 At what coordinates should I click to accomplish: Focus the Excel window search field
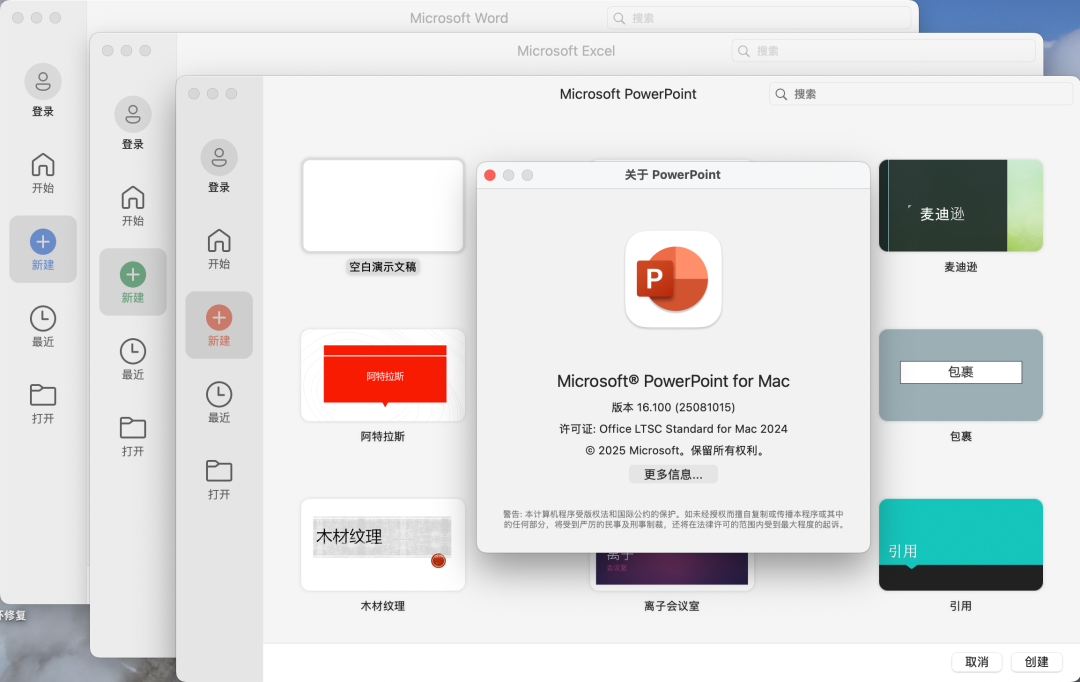point(884,51)
